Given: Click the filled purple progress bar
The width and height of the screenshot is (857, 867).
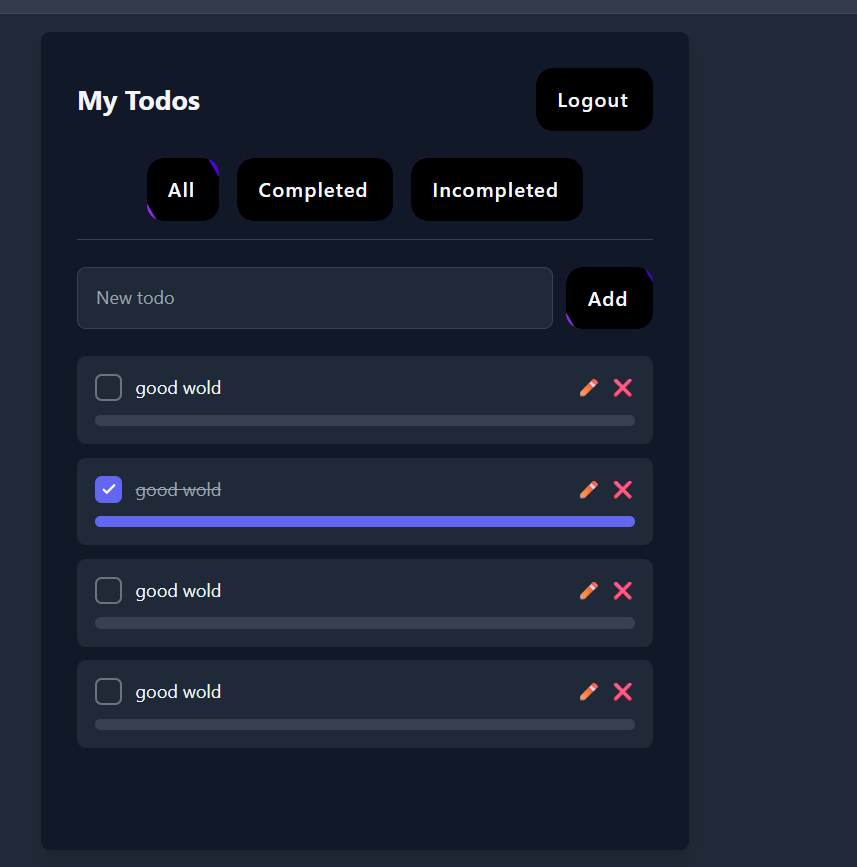Looking at the screenshot, I should click(x=365, y=521).
